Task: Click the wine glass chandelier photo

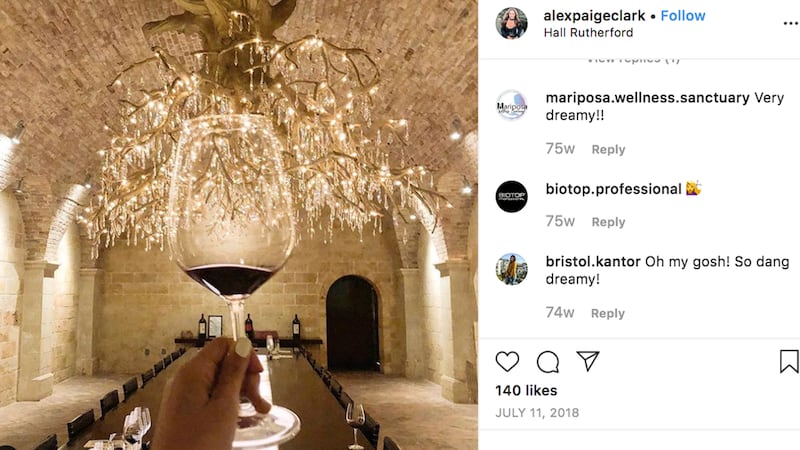Action: click(239, 225)
